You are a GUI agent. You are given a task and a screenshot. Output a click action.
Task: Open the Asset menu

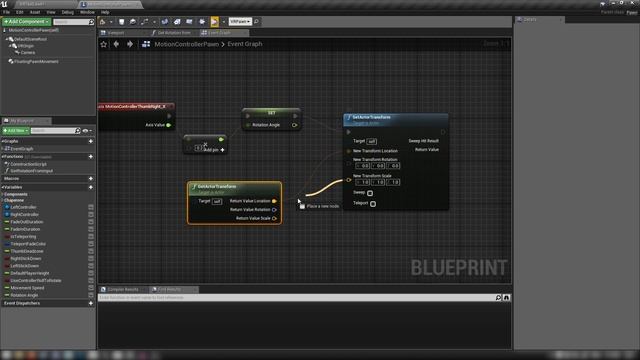click(35, 12)
